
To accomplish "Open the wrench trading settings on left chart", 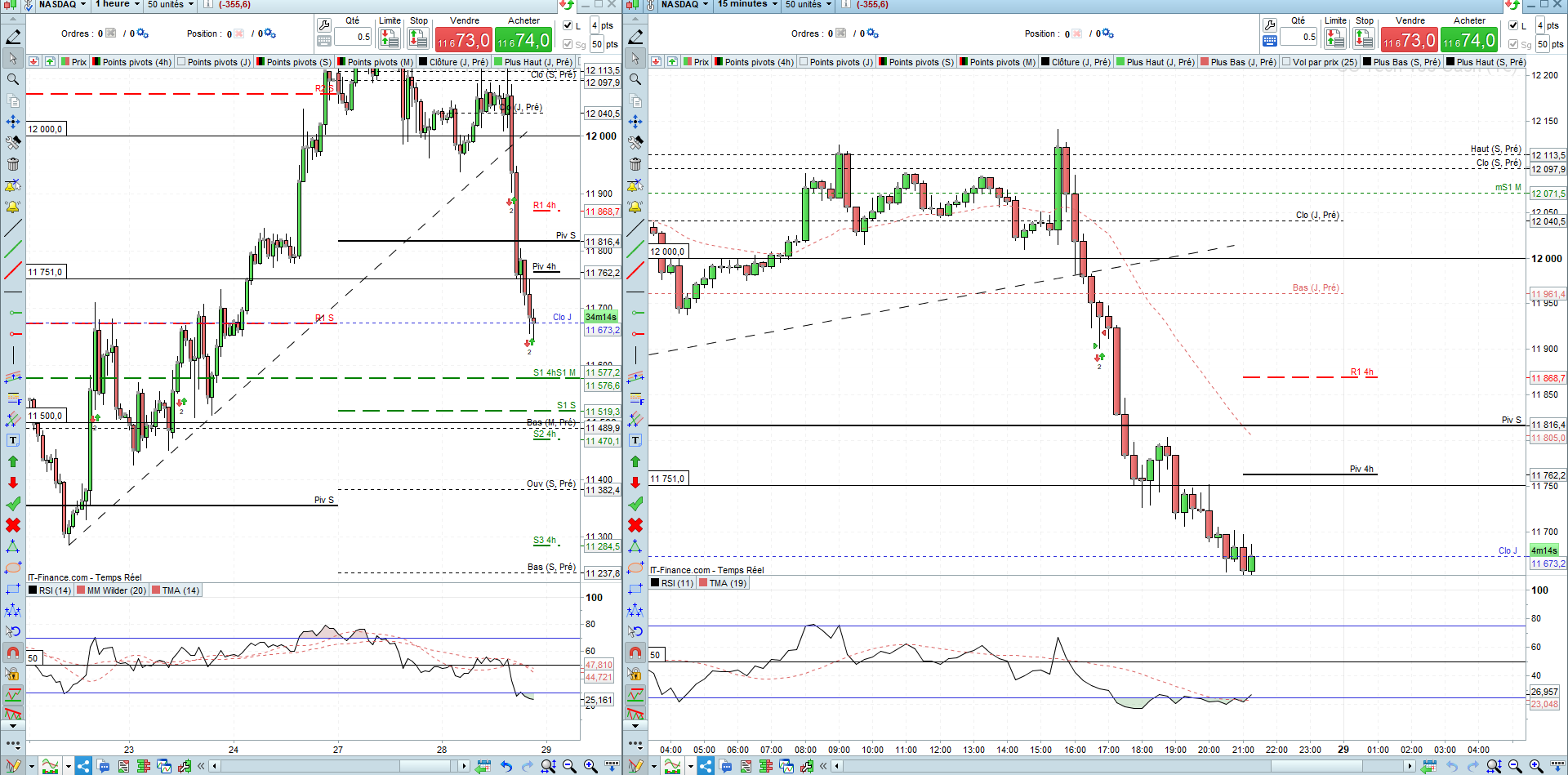I will coord(324,25).
